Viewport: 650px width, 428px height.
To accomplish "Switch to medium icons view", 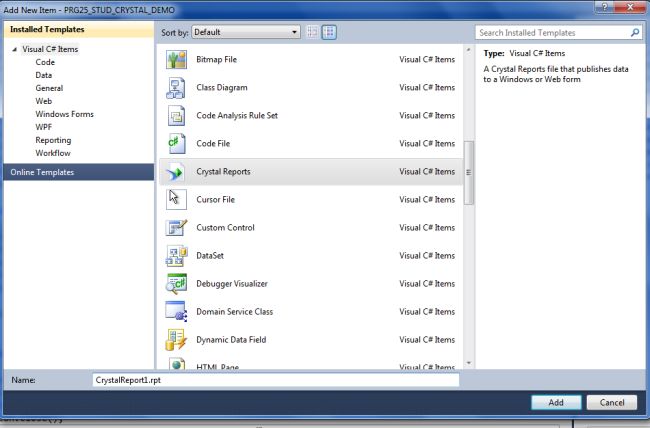I will pos(329,32).
